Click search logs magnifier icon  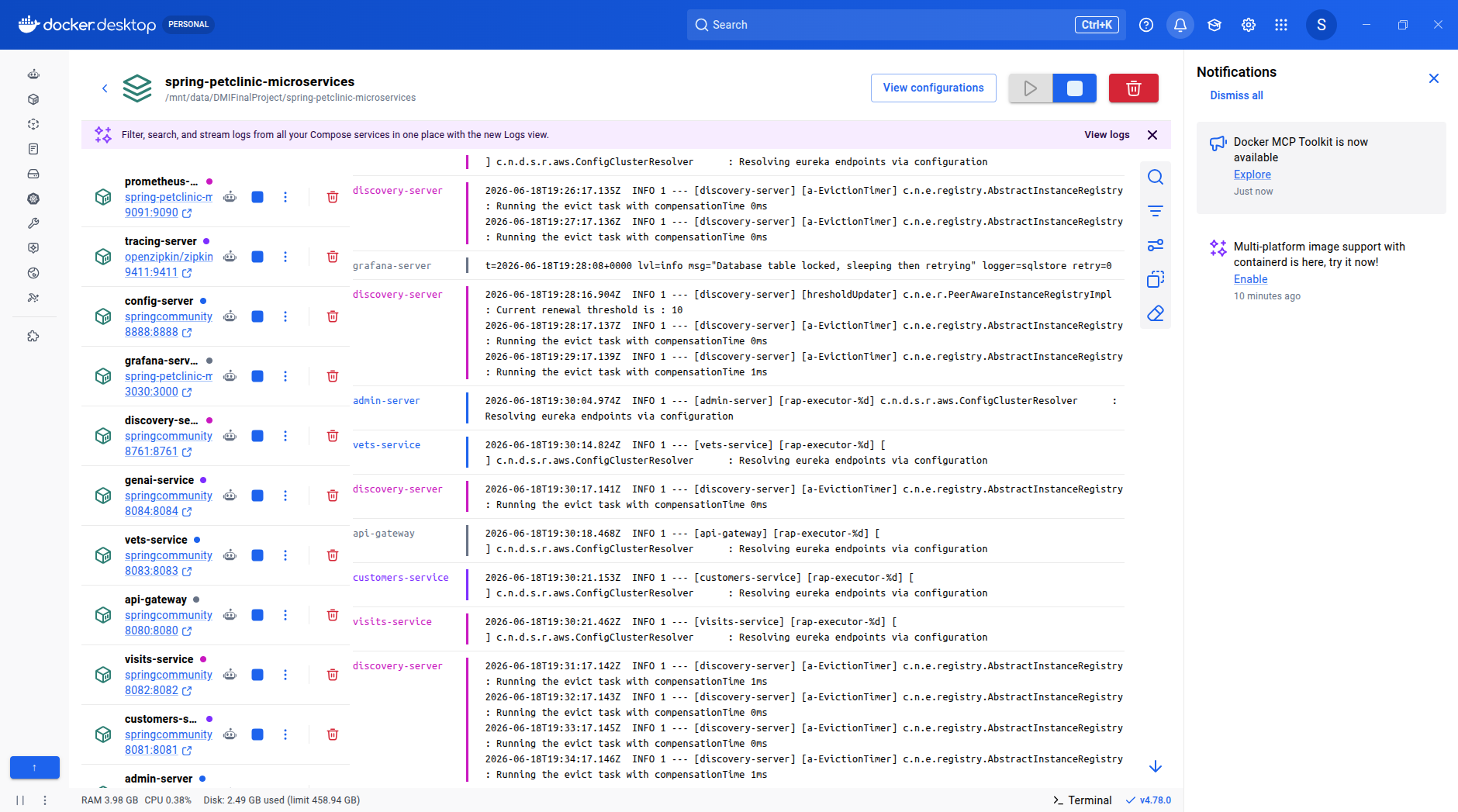tap(1156, 177)
